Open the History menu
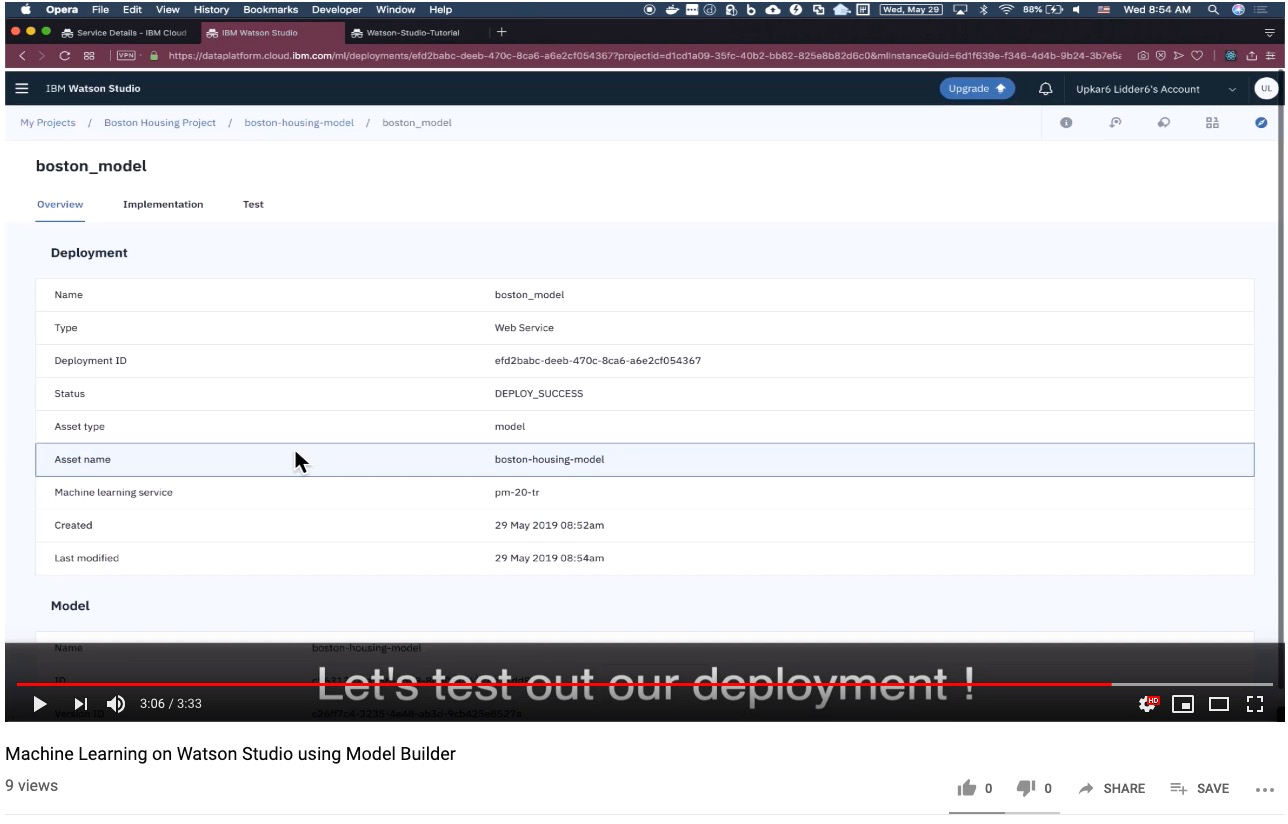This screenshot has height=824, width=1288. point(212,9)
